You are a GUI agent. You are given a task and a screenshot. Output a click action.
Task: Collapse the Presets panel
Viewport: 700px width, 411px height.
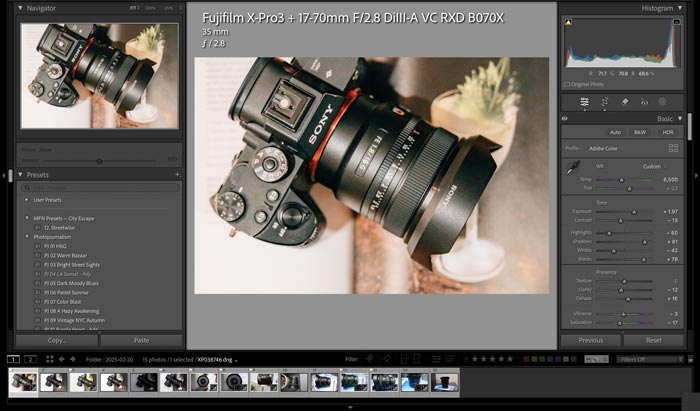(20, 174)
